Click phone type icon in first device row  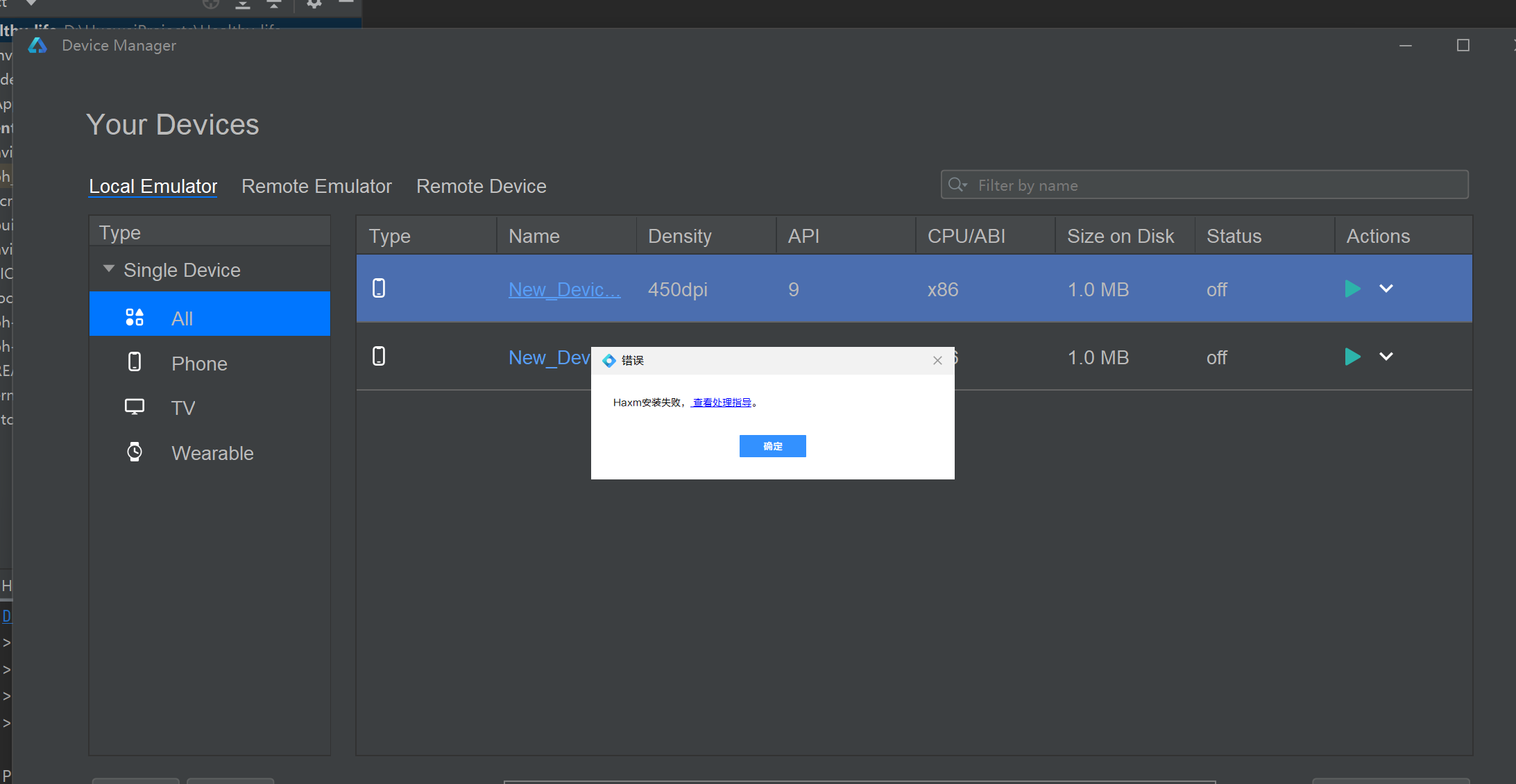pyautogui.click(x=379, y=289)
